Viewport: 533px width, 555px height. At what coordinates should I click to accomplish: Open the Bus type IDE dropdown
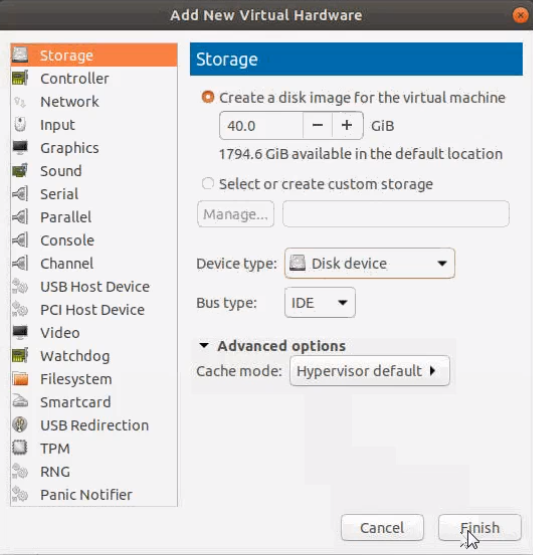coord(320,303)
